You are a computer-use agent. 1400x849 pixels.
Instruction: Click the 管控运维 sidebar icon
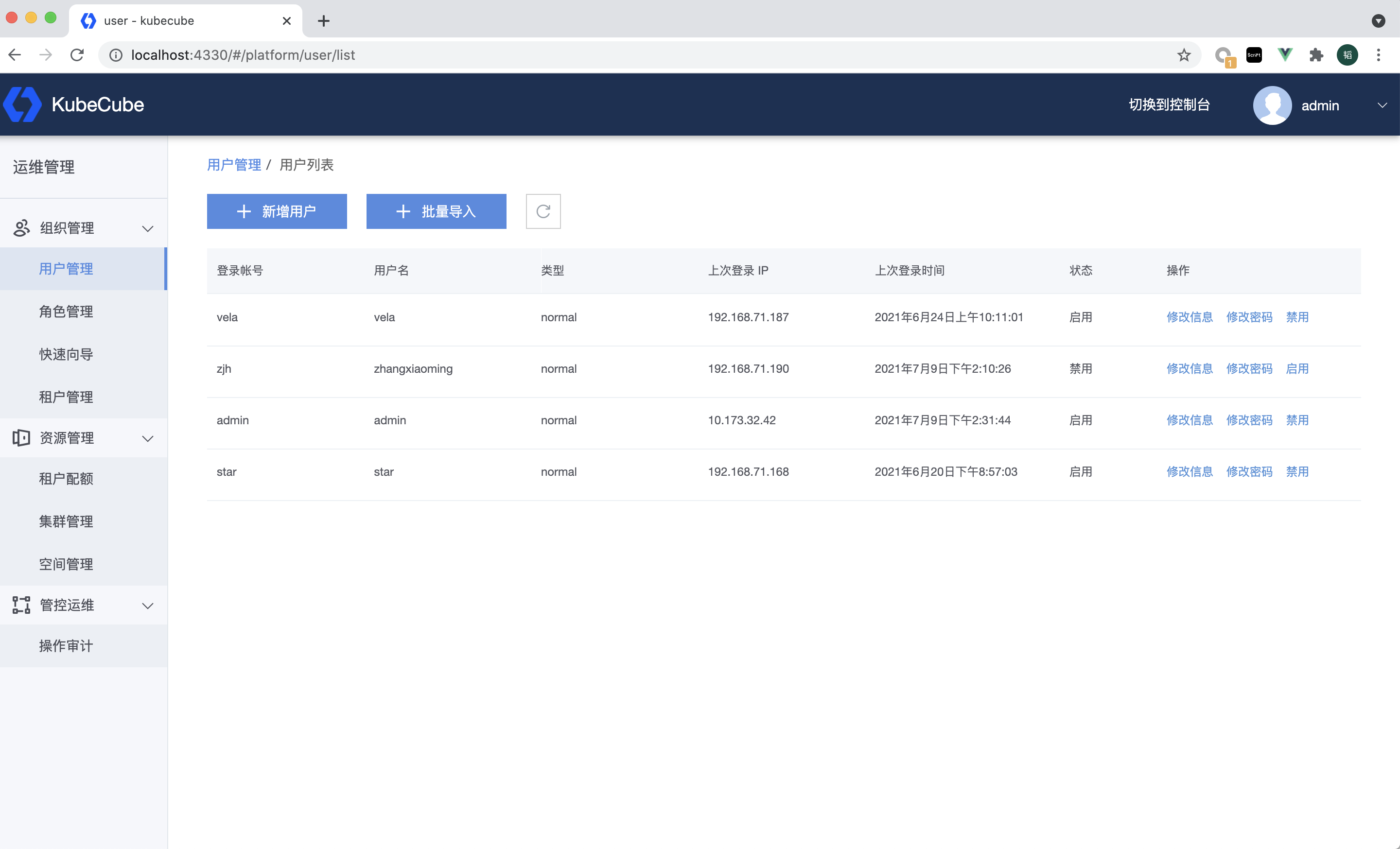21,605
